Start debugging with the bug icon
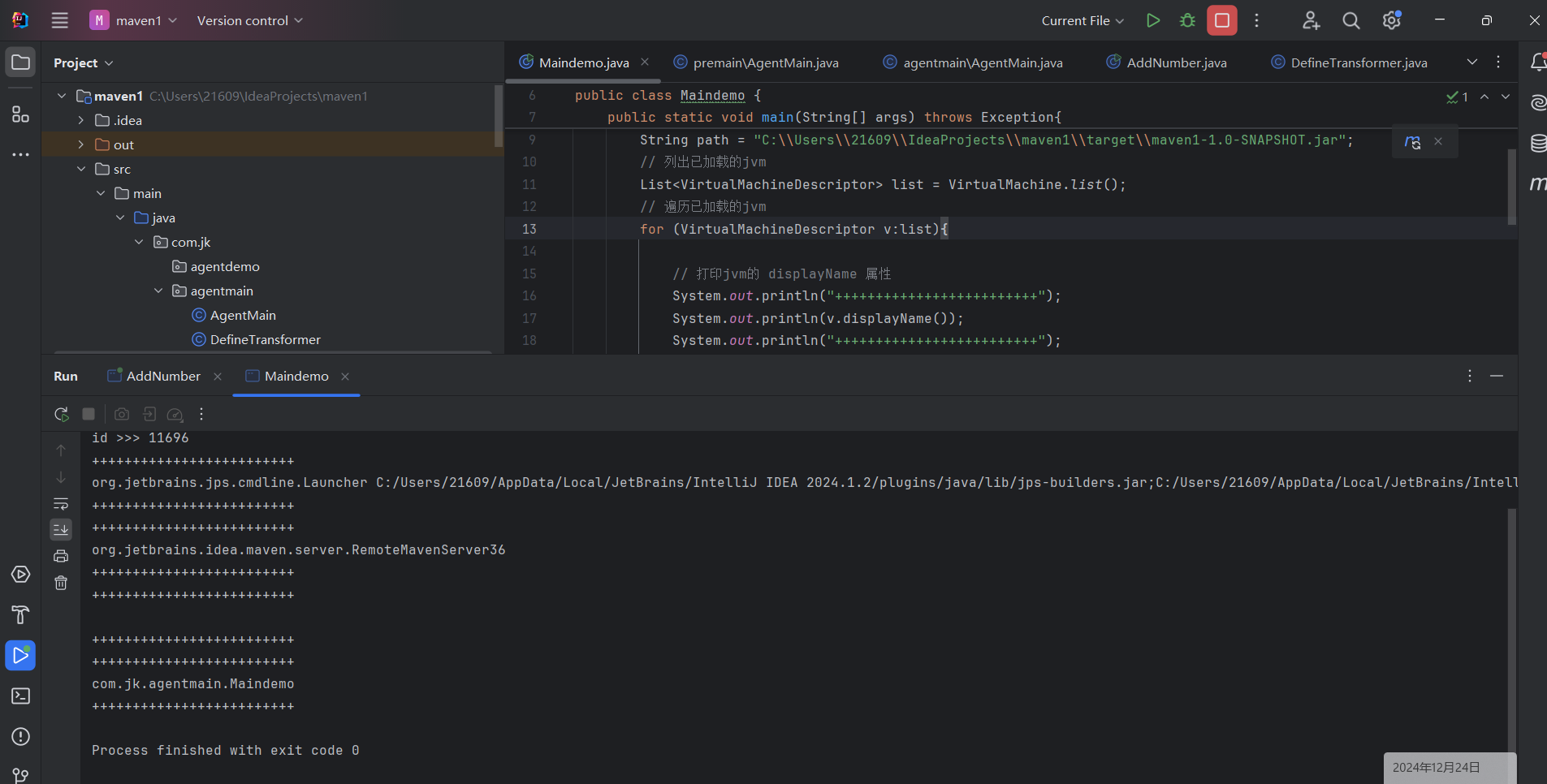This screenshot has width=1547, height=784. (1187, 20)
